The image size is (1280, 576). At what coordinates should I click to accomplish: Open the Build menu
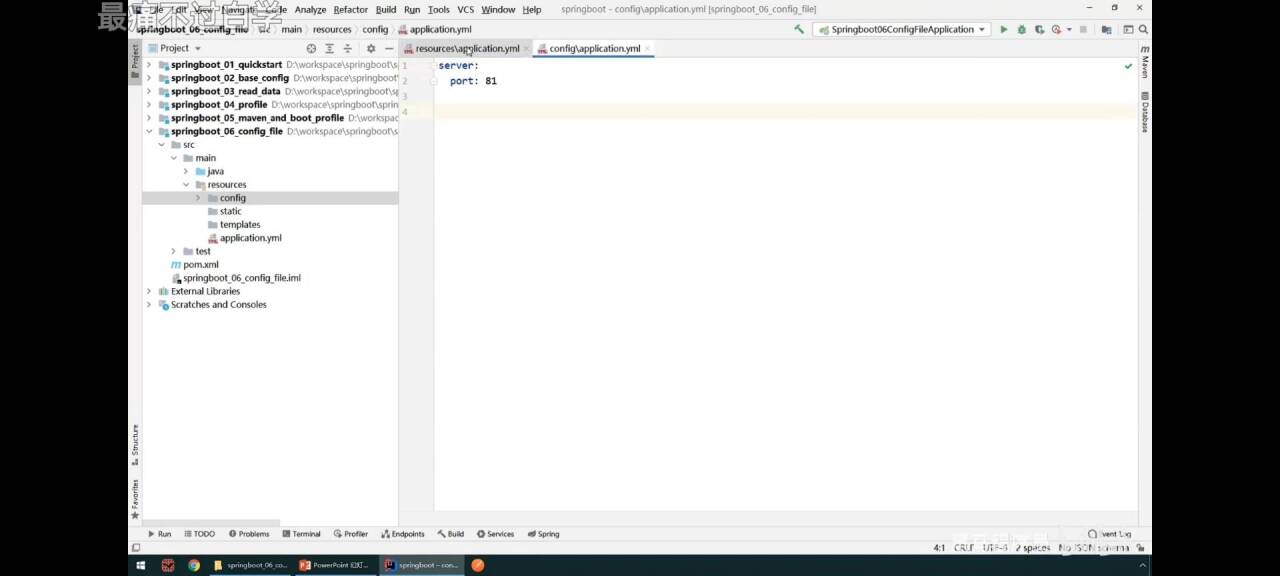(x=386, y=9)
